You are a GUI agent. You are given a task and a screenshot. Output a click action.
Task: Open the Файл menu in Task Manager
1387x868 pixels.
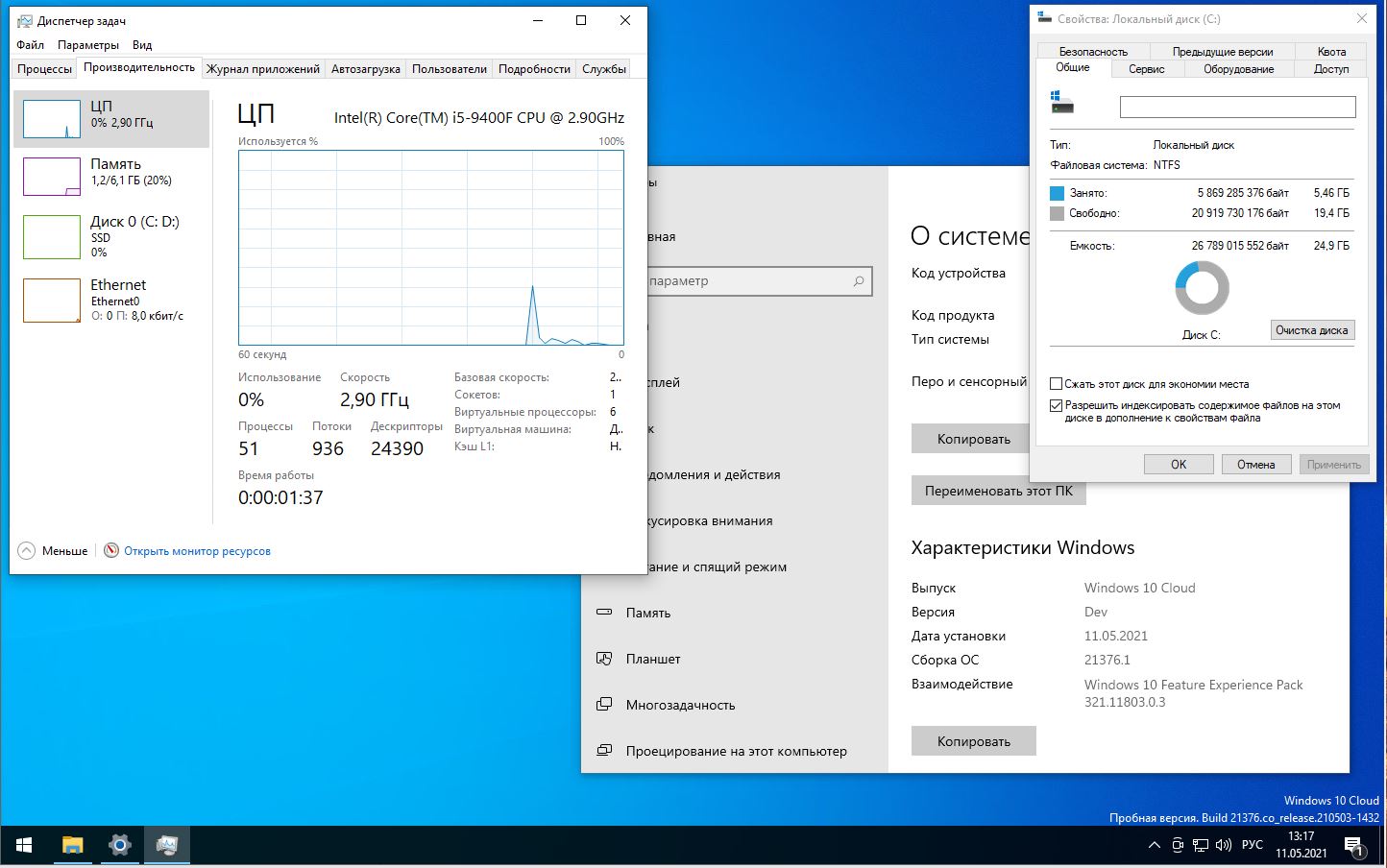tap(30, 45)
